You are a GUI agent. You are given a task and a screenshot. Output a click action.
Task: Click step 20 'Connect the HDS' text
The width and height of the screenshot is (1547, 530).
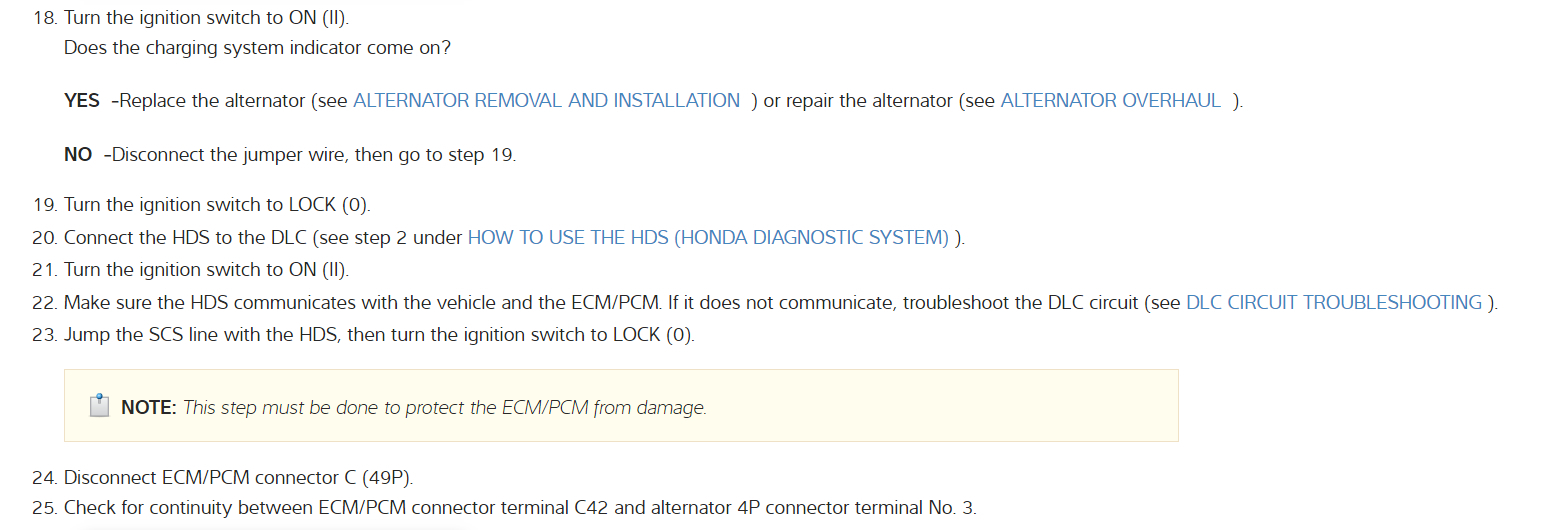[x=263, y=238]
